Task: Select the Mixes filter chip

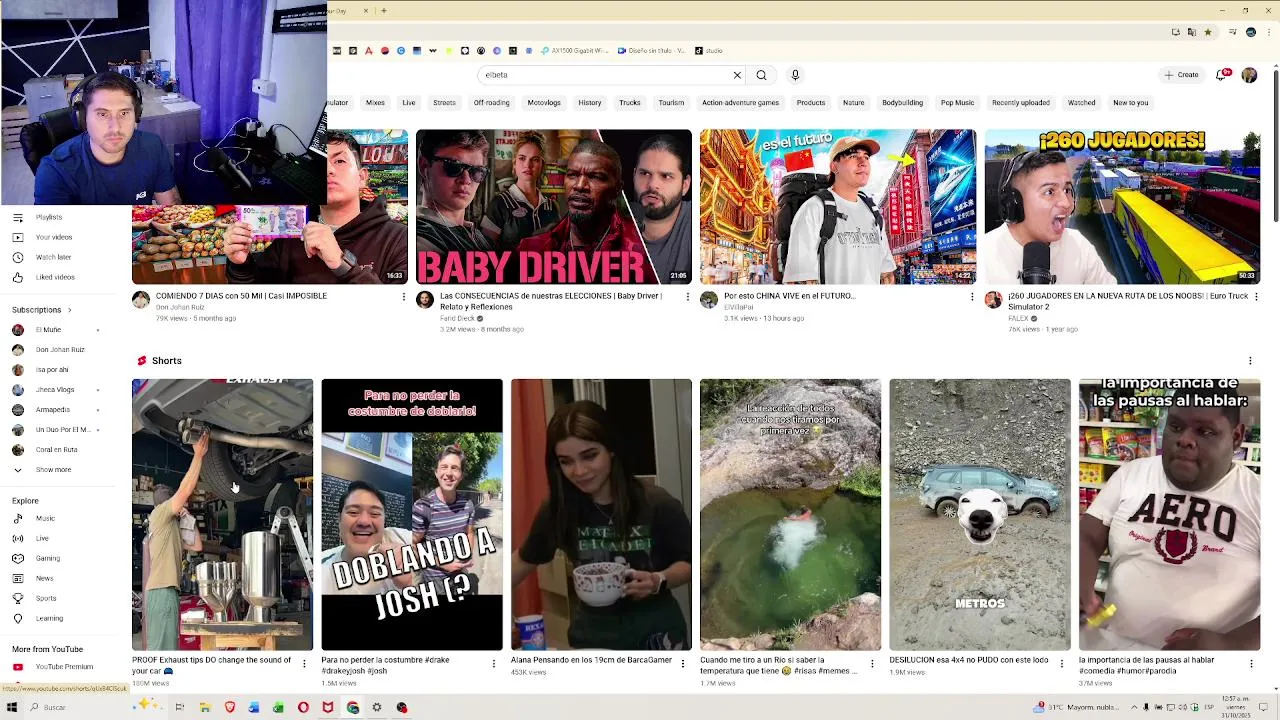Action: coord(375,103)
